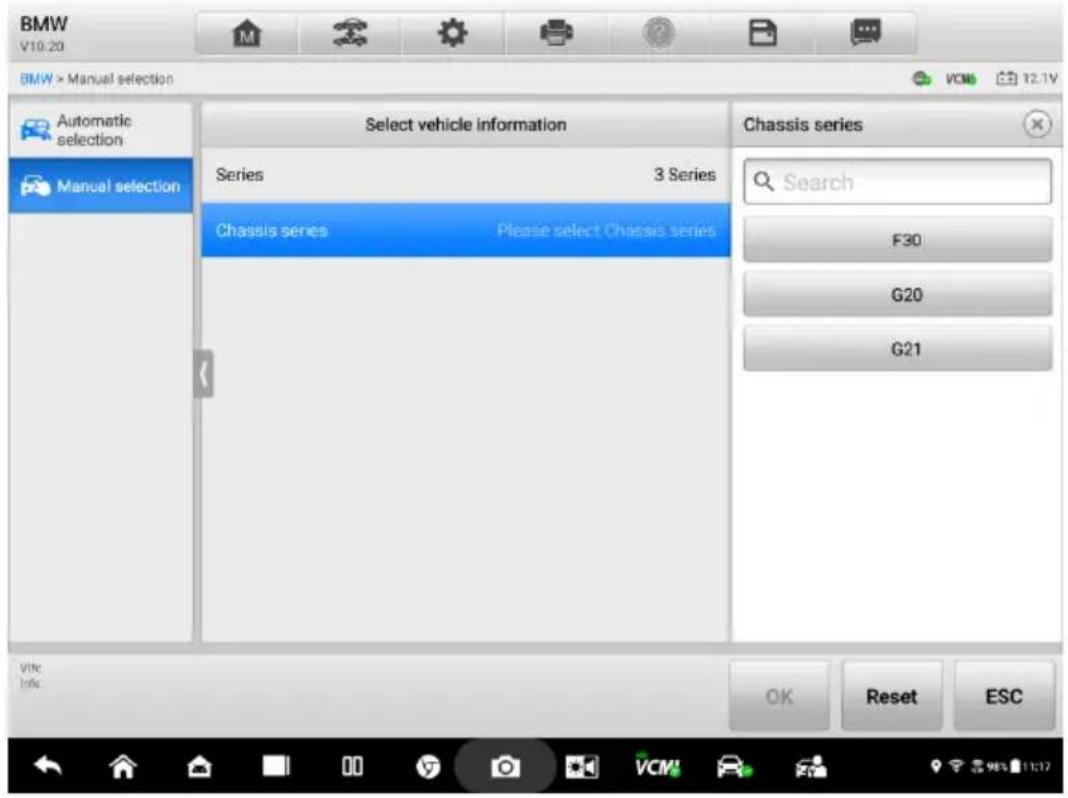Click the BMW V10.20 title text
Image resolution: width=1068 pixels, height=798 pixels.
(44, 33)
